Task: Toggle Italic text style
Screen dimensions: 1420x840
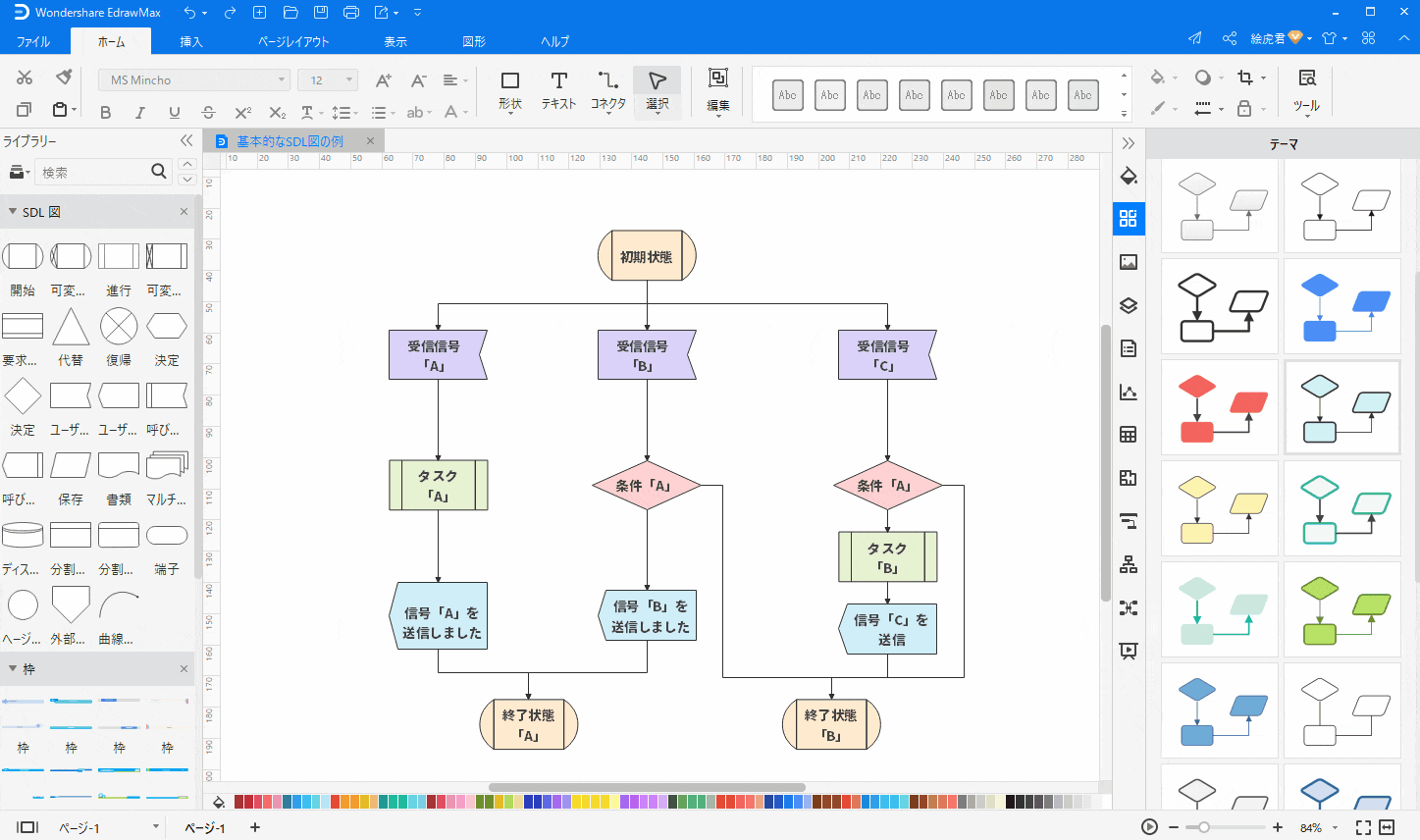Action: (140, 113)
